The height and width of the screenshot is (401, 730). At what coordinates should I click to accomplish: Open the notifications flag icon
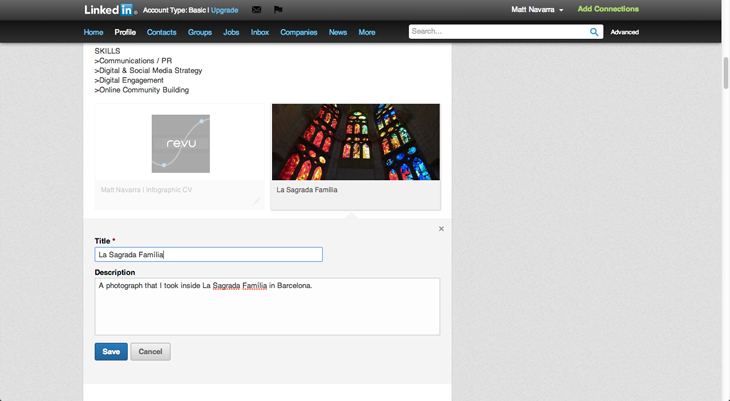pyautogui.click(x=278, y=10)
